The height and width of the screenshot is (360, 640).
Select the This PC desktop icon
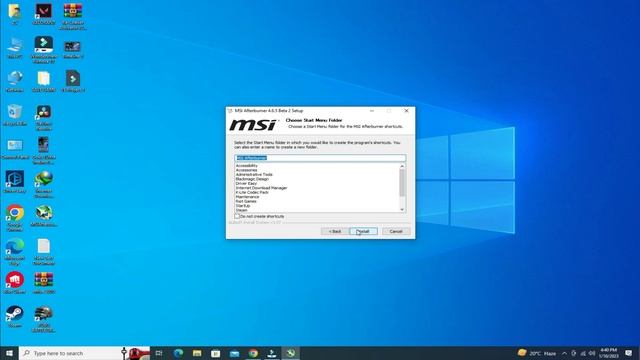[15, 48]
